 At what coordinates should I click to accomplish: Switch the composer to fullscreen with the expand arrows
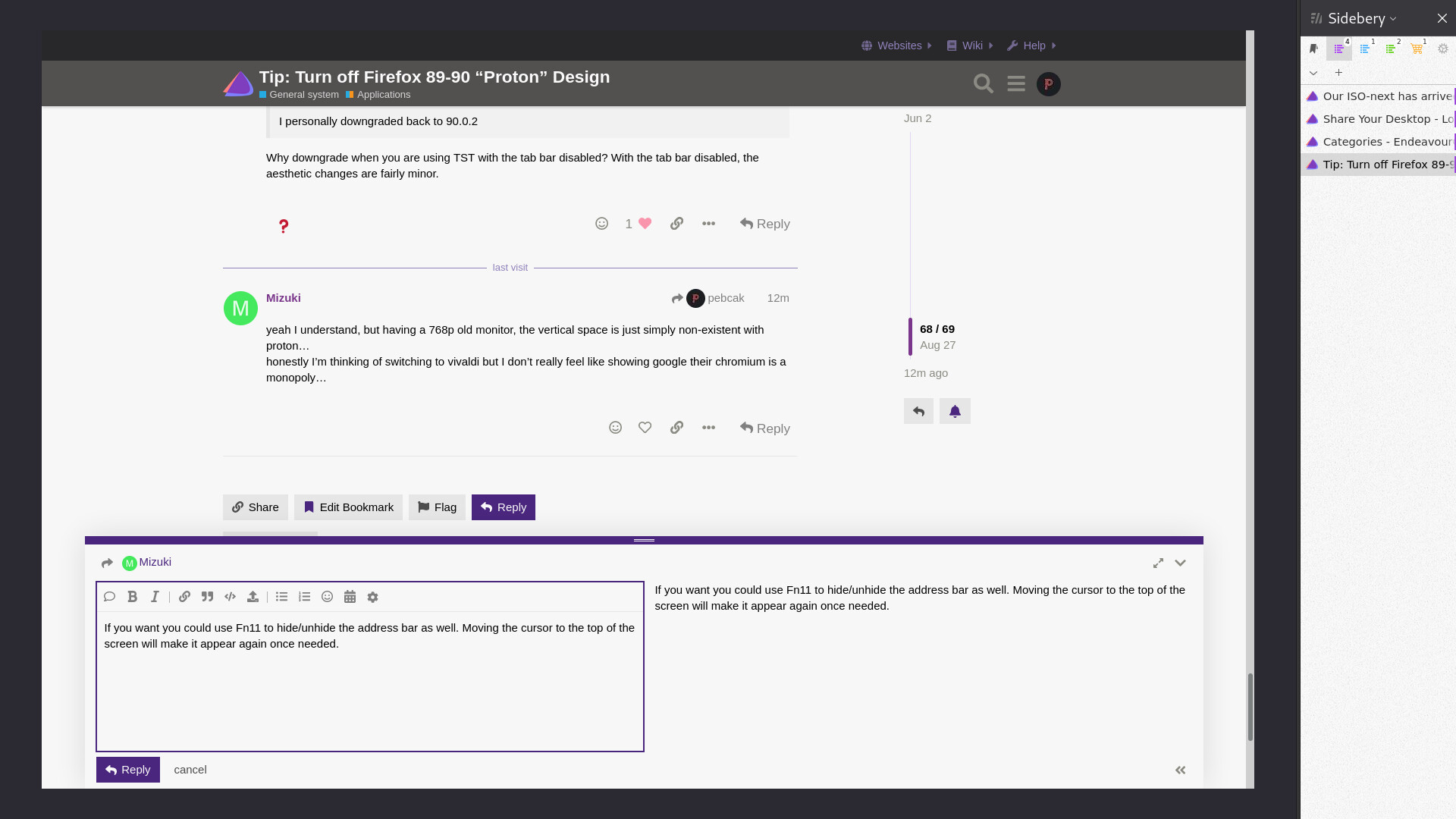(1158, 563)
